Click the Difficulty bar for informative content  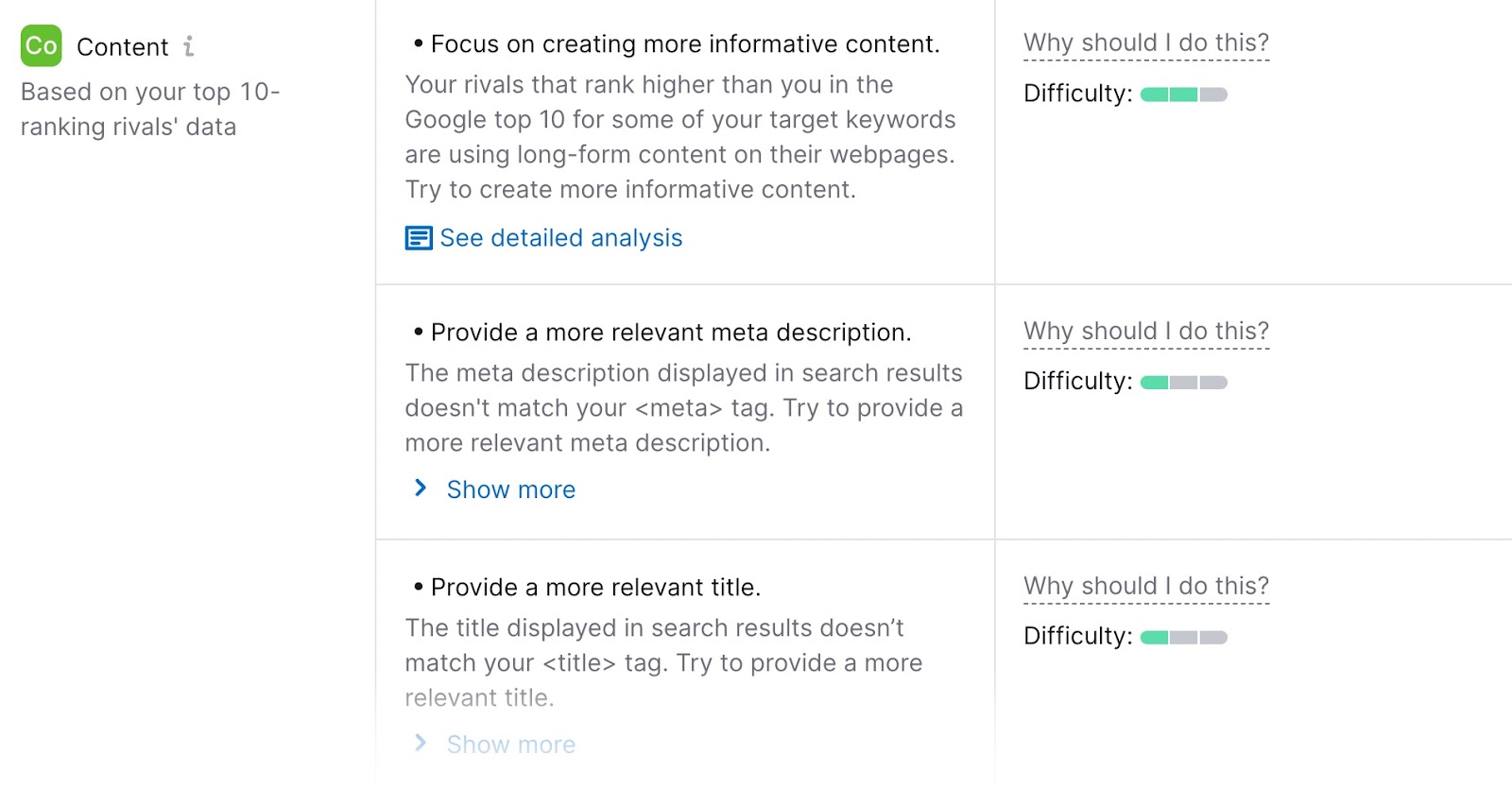click(x=1182, y=94)
